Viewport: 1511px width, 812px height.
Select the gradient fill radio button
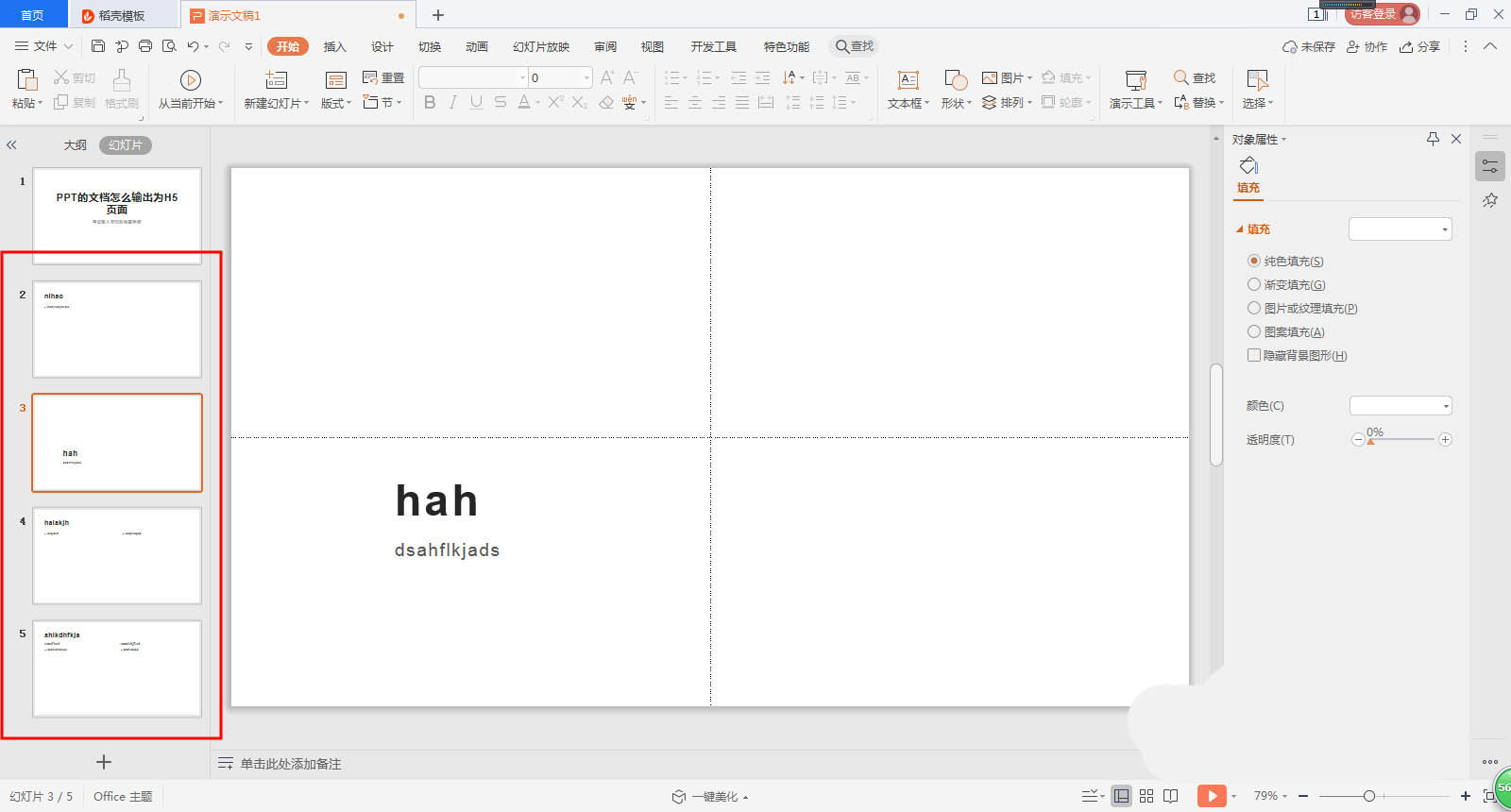click(x=1254, y=284)
